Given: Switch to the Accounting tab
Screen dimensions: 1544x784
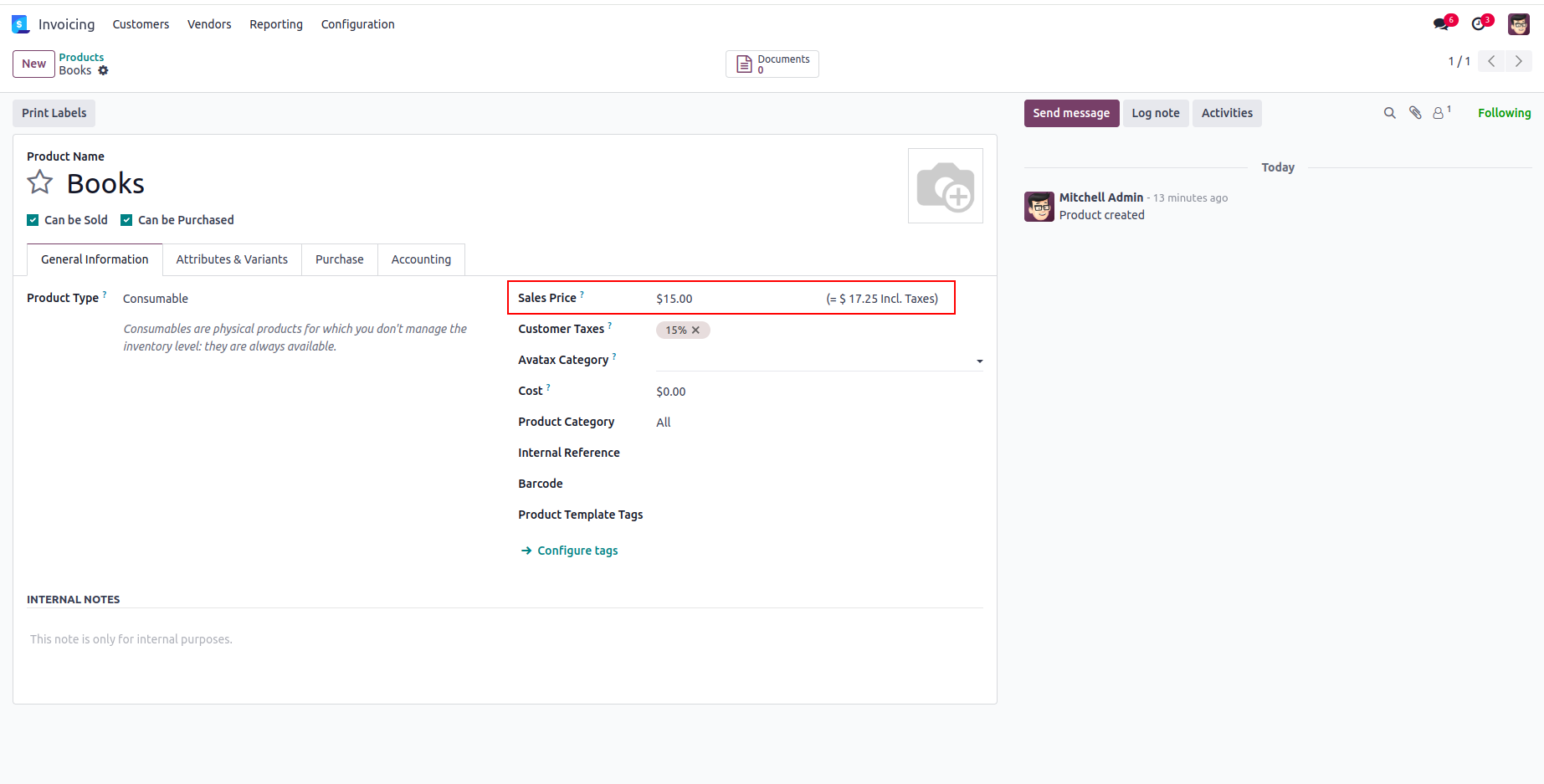Looking at the screenshot, I should (x=421, y=259).
